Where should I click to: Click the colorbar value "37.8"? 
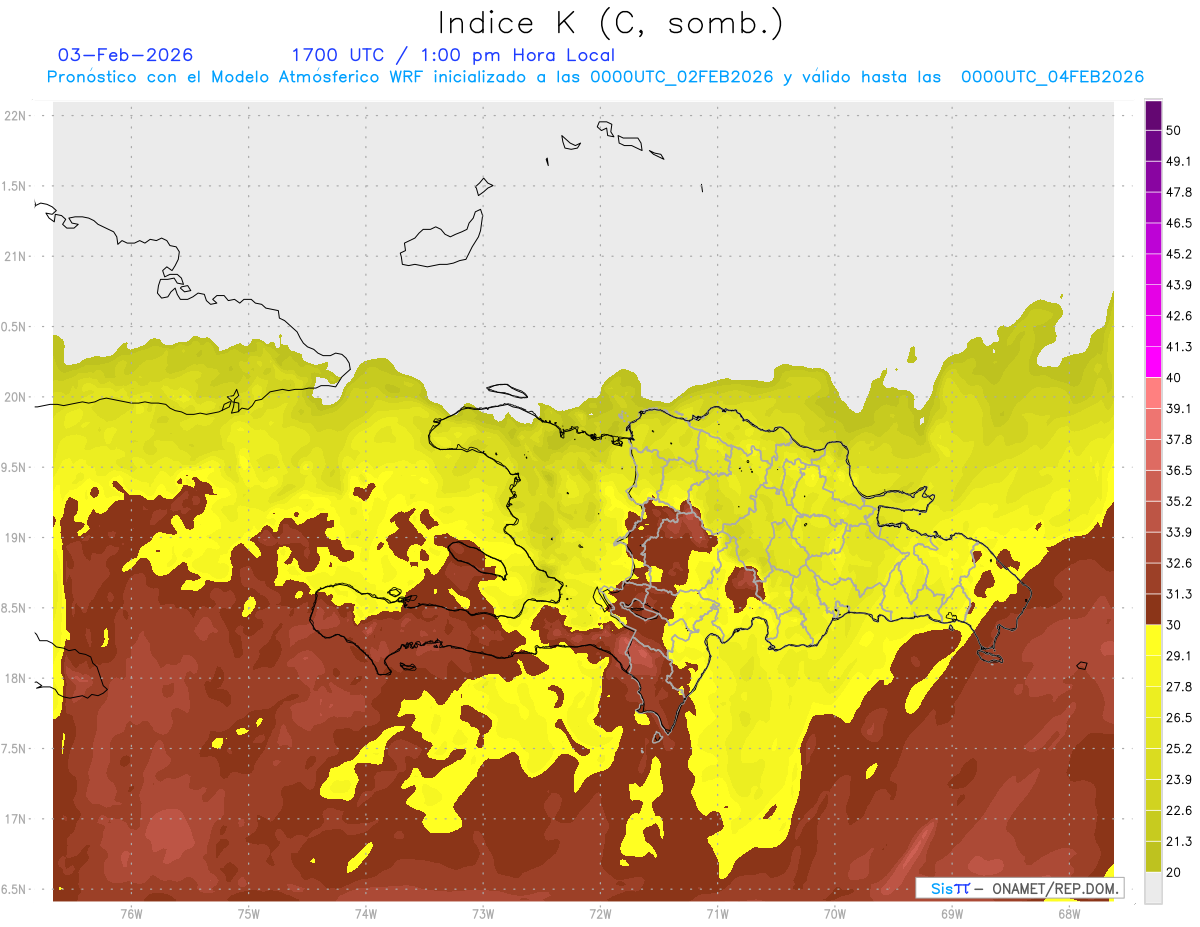click(1178, 439)
